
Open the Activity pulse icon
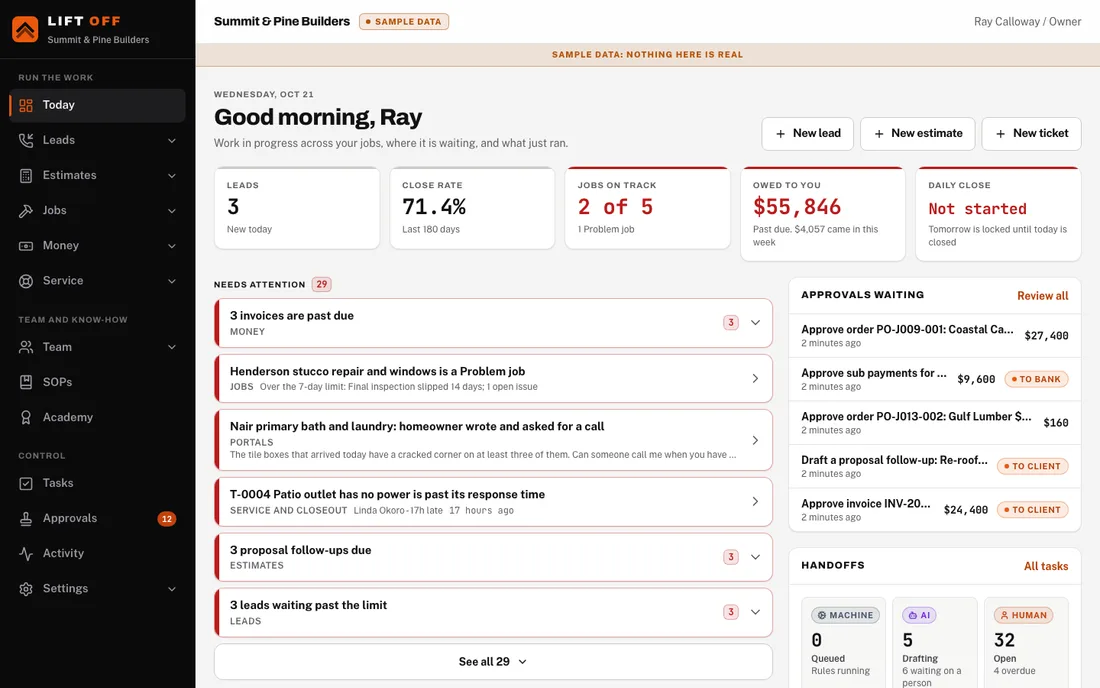[26, 553]
